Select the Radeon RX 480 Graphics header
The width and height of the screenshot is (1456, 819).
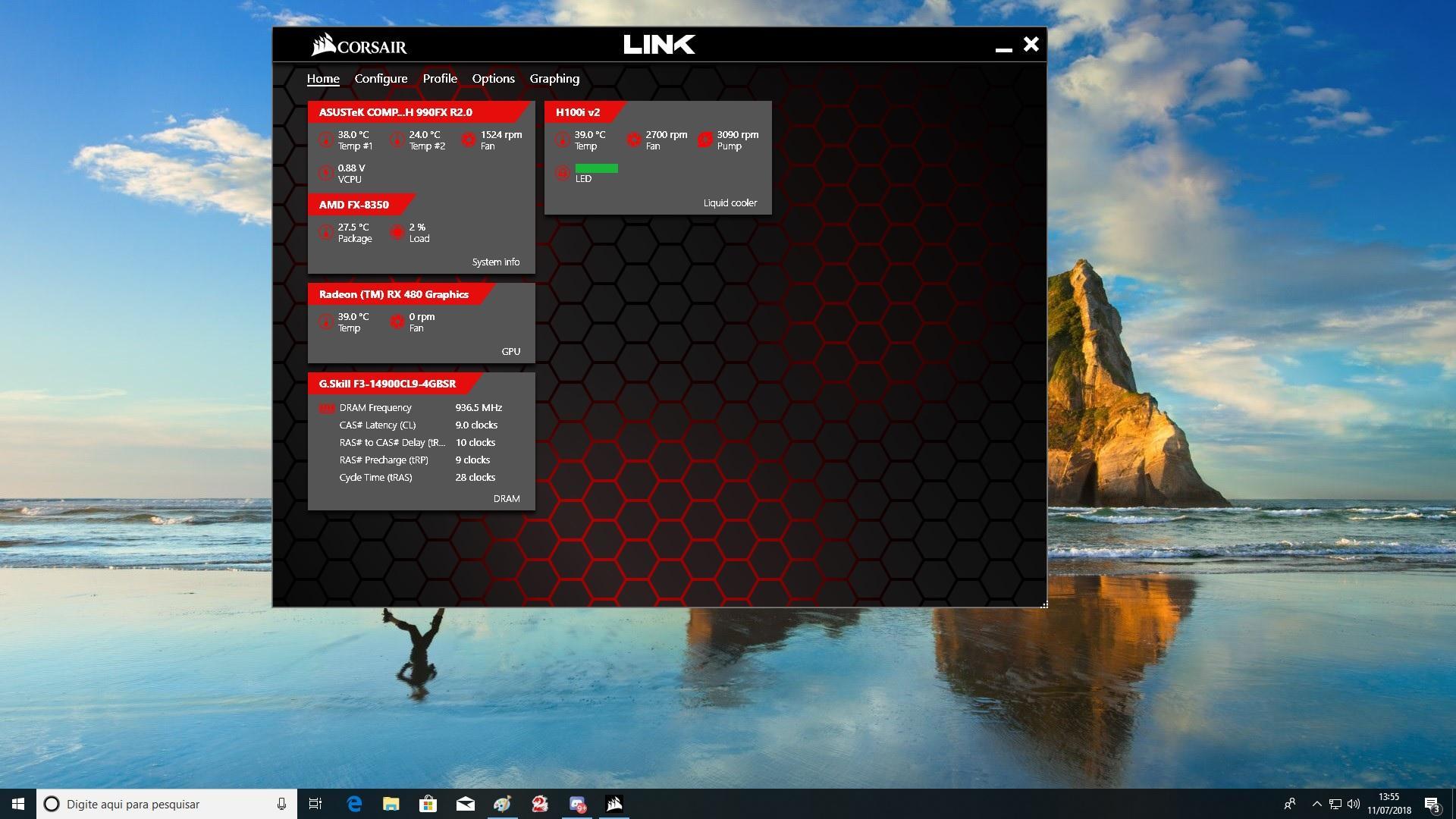(x=401, y=294)
